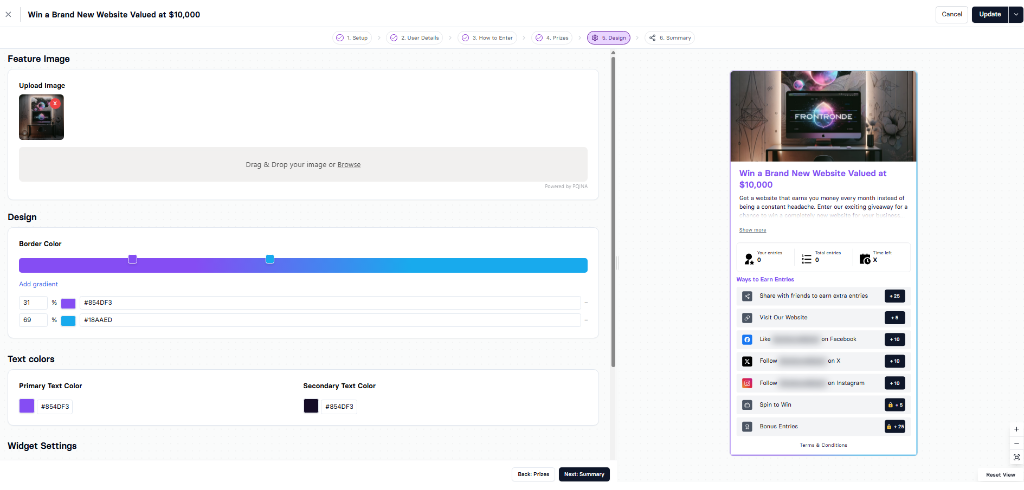Viewport: 1024px width, 490px height.
Task: Close the giveaway editor with the X icon
Action: [9, 14]
